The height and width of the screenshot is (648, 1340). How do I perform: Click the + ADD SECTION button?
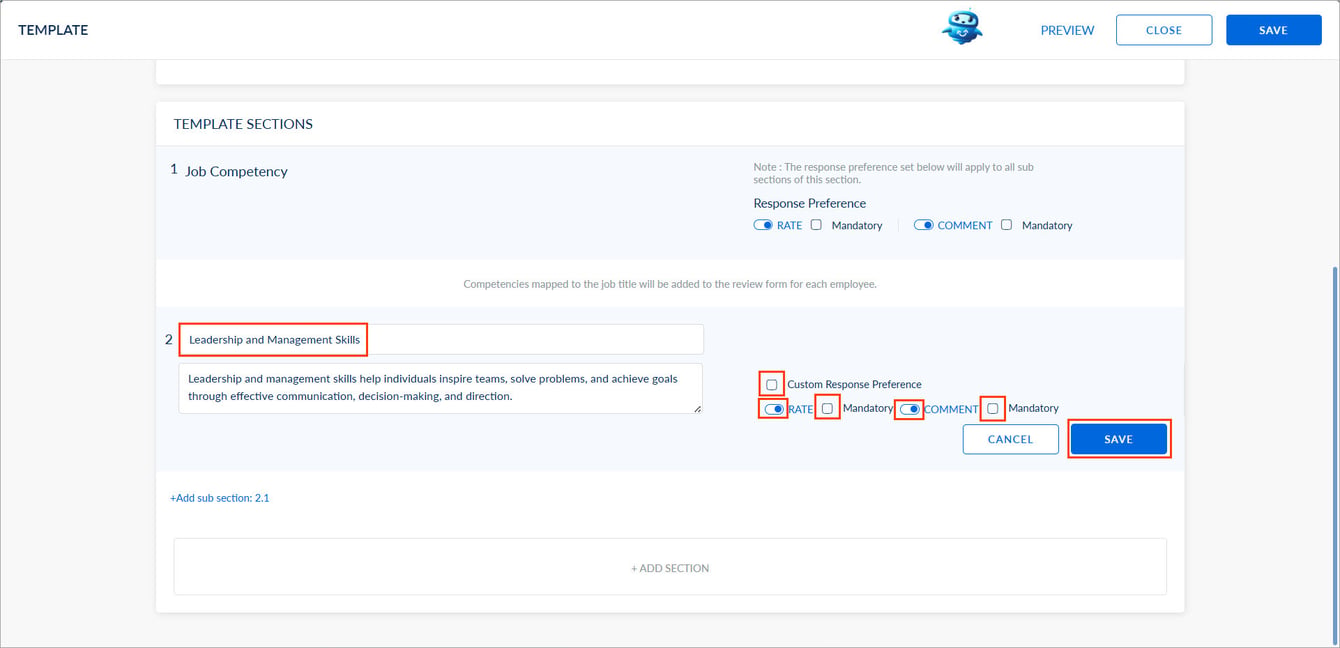pos(670,567)
